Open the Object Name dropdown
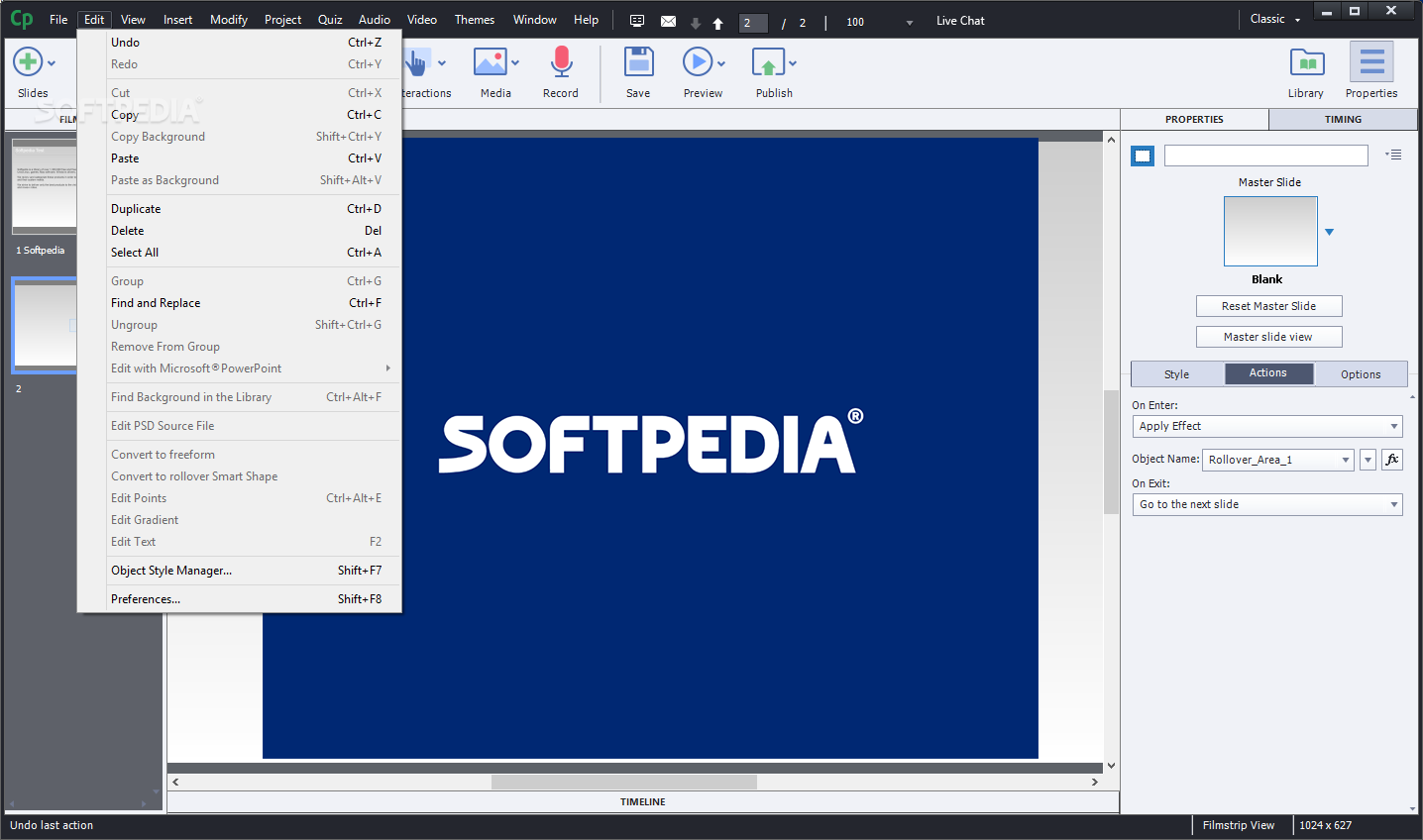Viewport: 1423px width, 840px height. pos(1278,460)
